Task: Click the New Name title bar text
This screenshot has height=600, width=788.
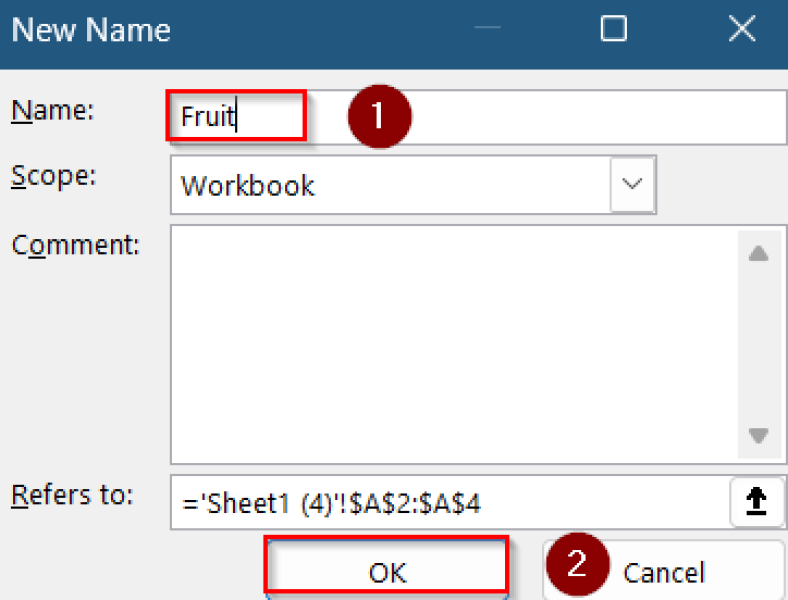Action: pos(91,30)
